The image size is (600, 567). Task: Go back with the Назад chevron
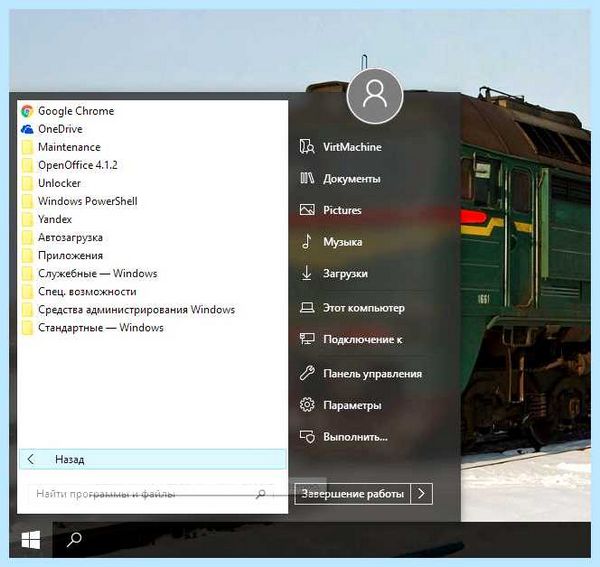point(31,459)
